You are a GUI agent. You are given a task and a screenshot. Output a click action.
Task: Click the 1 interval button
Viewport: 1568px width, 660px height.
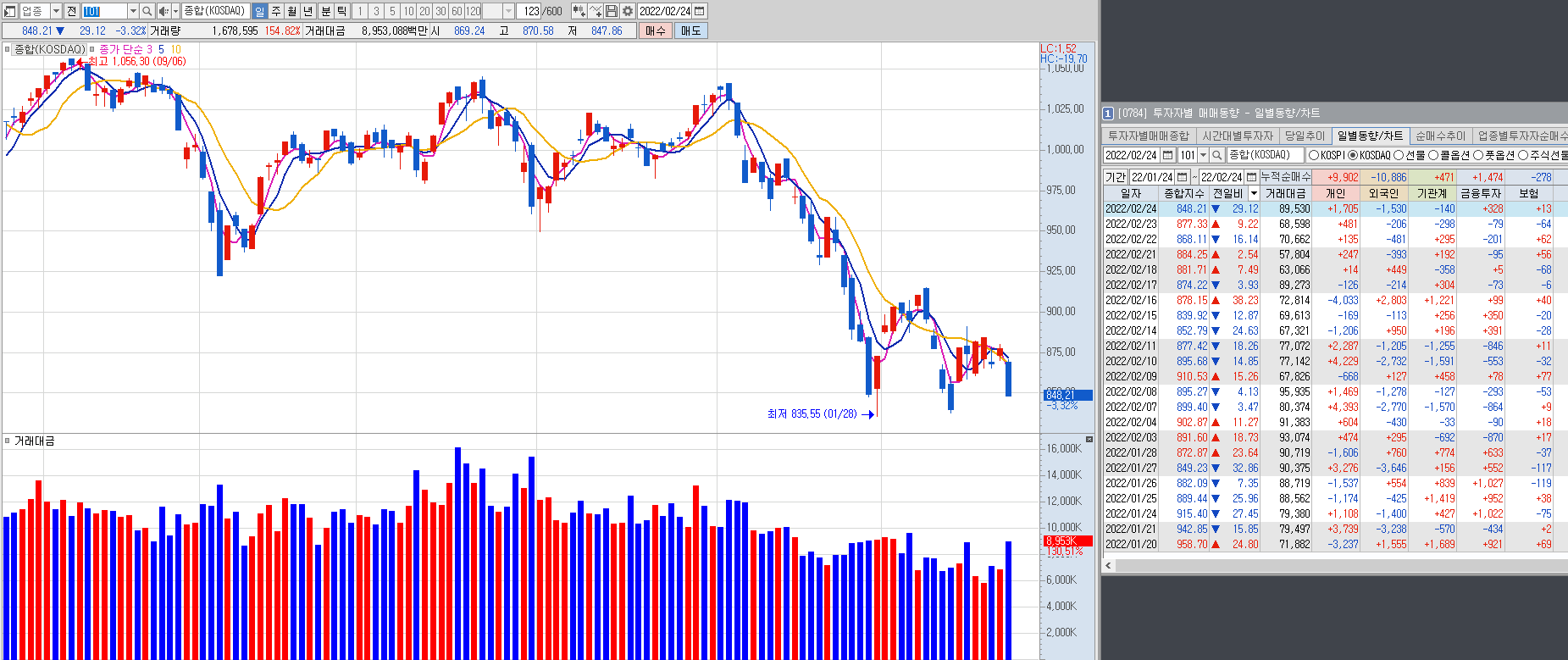360,11
